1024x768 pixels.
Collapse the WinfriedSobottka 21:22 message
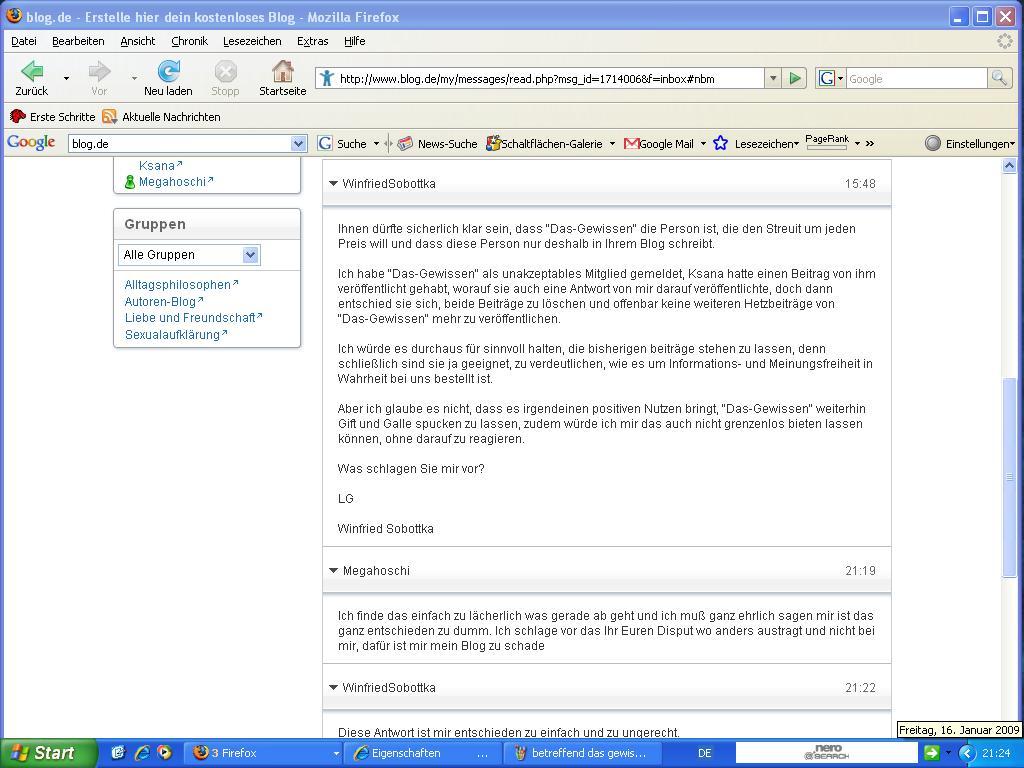(334, 688)
